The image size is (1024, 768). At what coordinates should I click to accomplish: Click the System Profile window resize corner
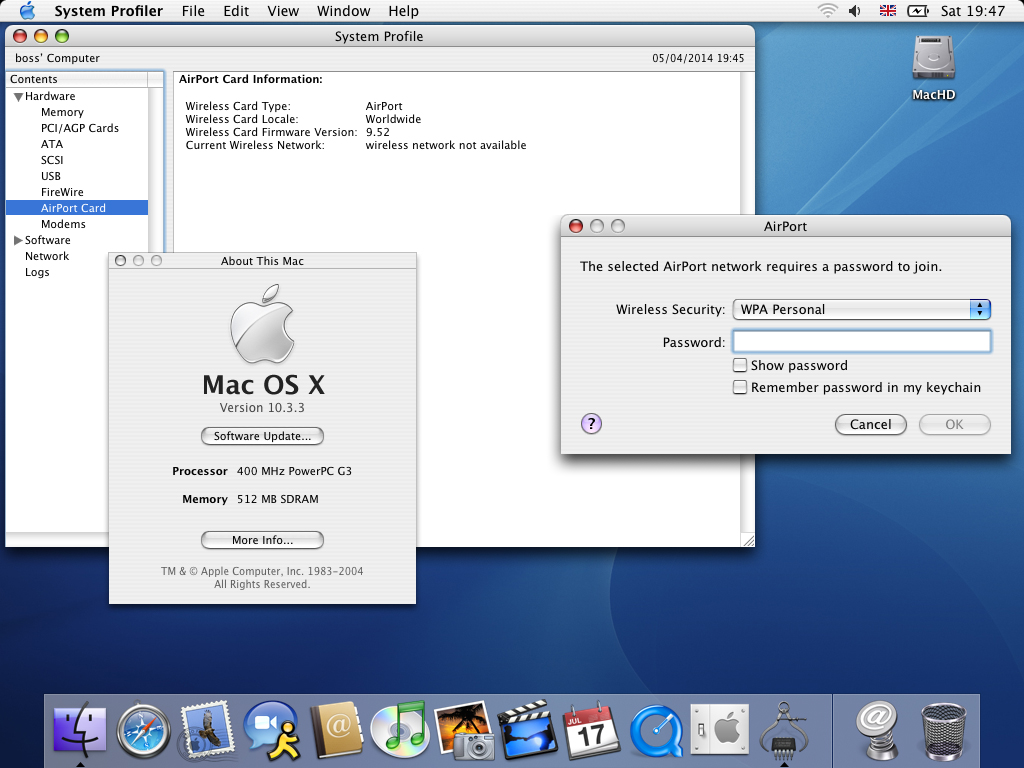(748, 540)
